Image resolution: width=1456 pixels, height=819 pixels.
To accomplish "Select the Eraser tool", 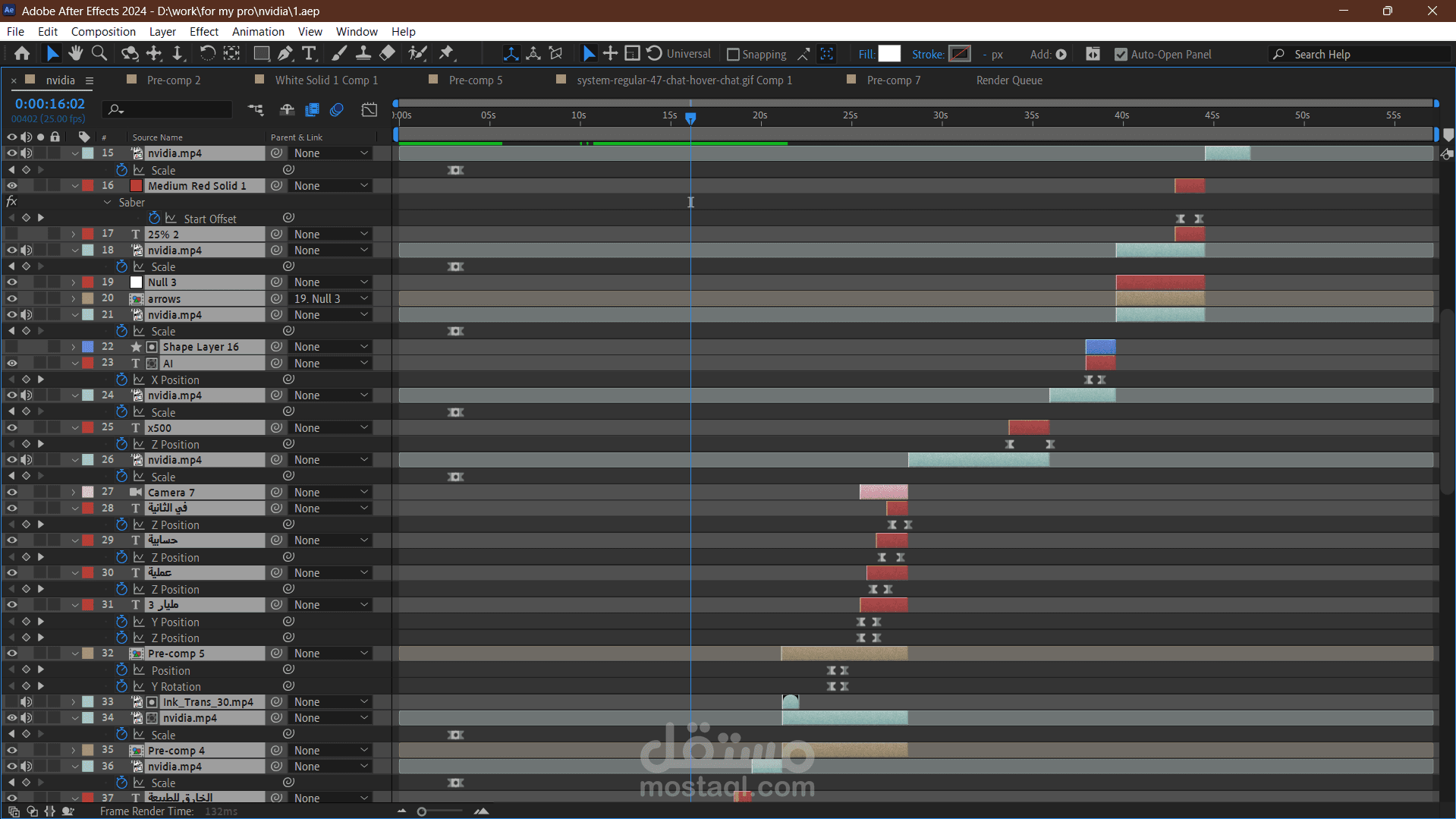I will click(388, 54).
